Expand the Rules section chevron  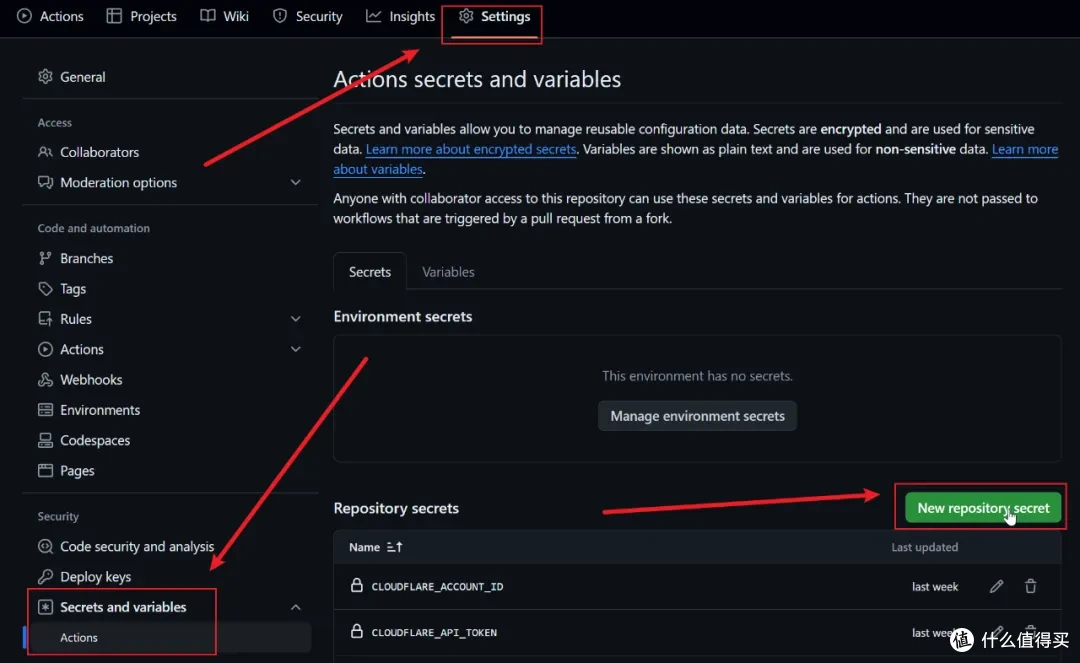point(295,319)
